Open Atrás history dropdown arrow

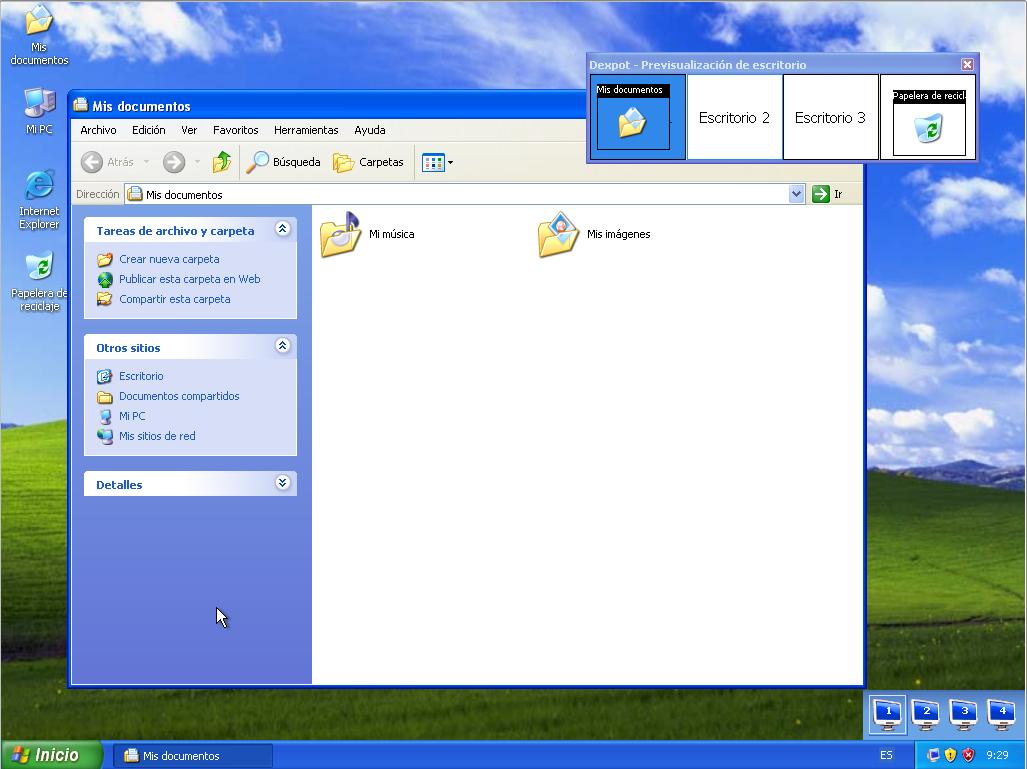point(146,162)
